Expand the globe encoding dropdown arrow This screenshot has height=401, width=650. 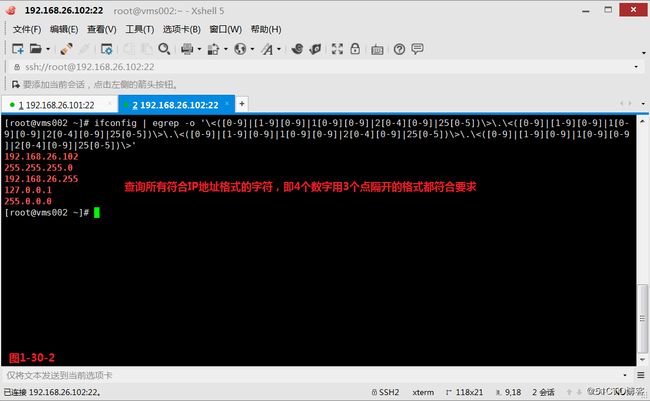pos(252,49)
